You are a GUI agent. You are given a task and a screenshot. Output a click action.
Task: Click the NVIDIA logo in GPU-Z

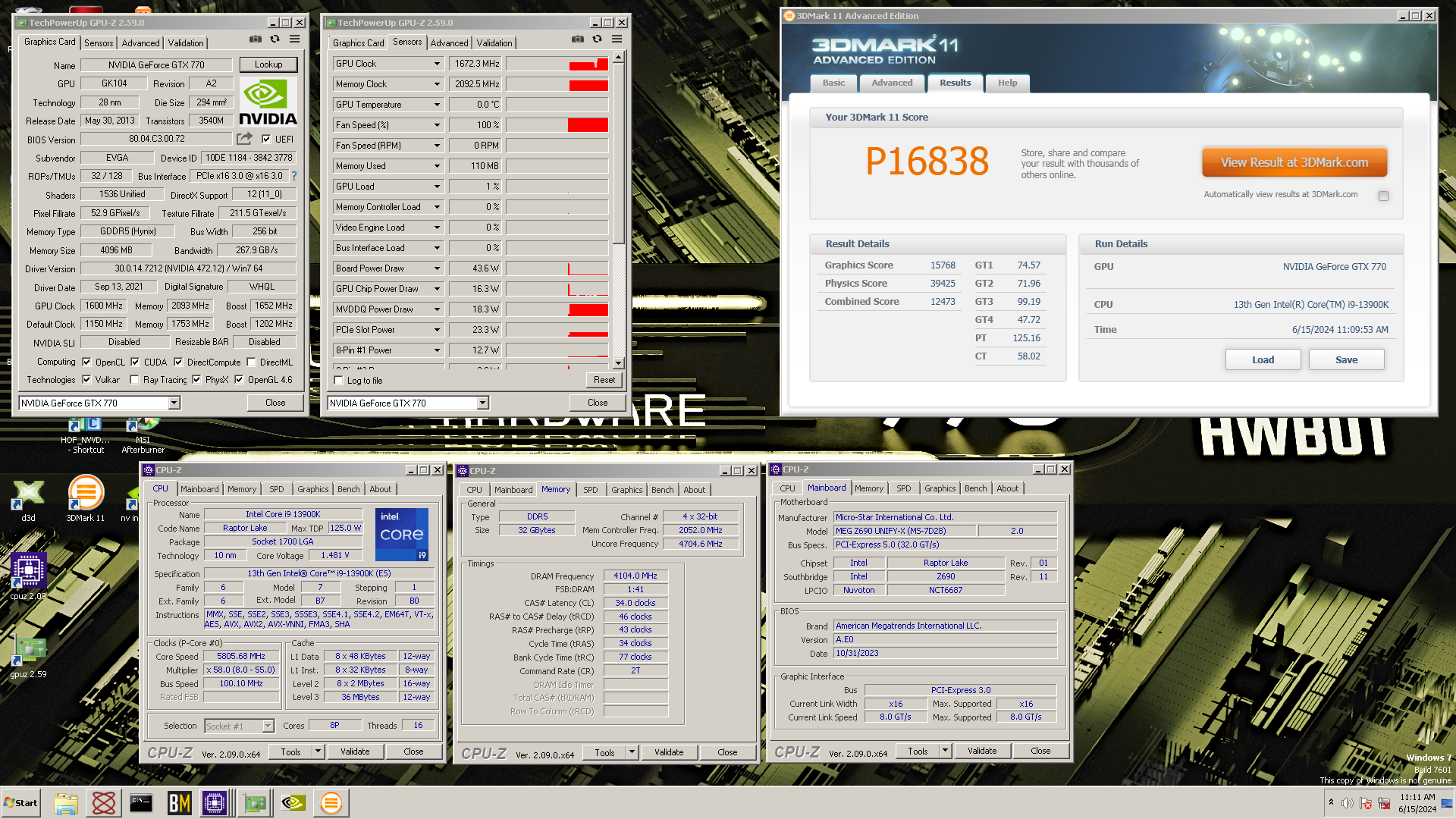point(268,102)
